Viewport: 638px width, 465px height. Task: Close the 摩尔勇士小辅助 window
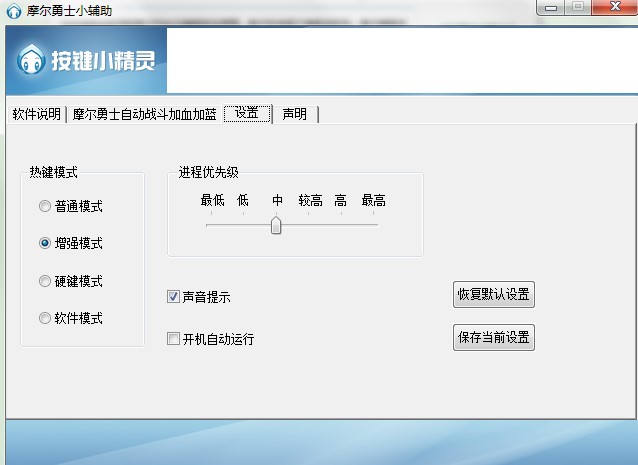615,7
